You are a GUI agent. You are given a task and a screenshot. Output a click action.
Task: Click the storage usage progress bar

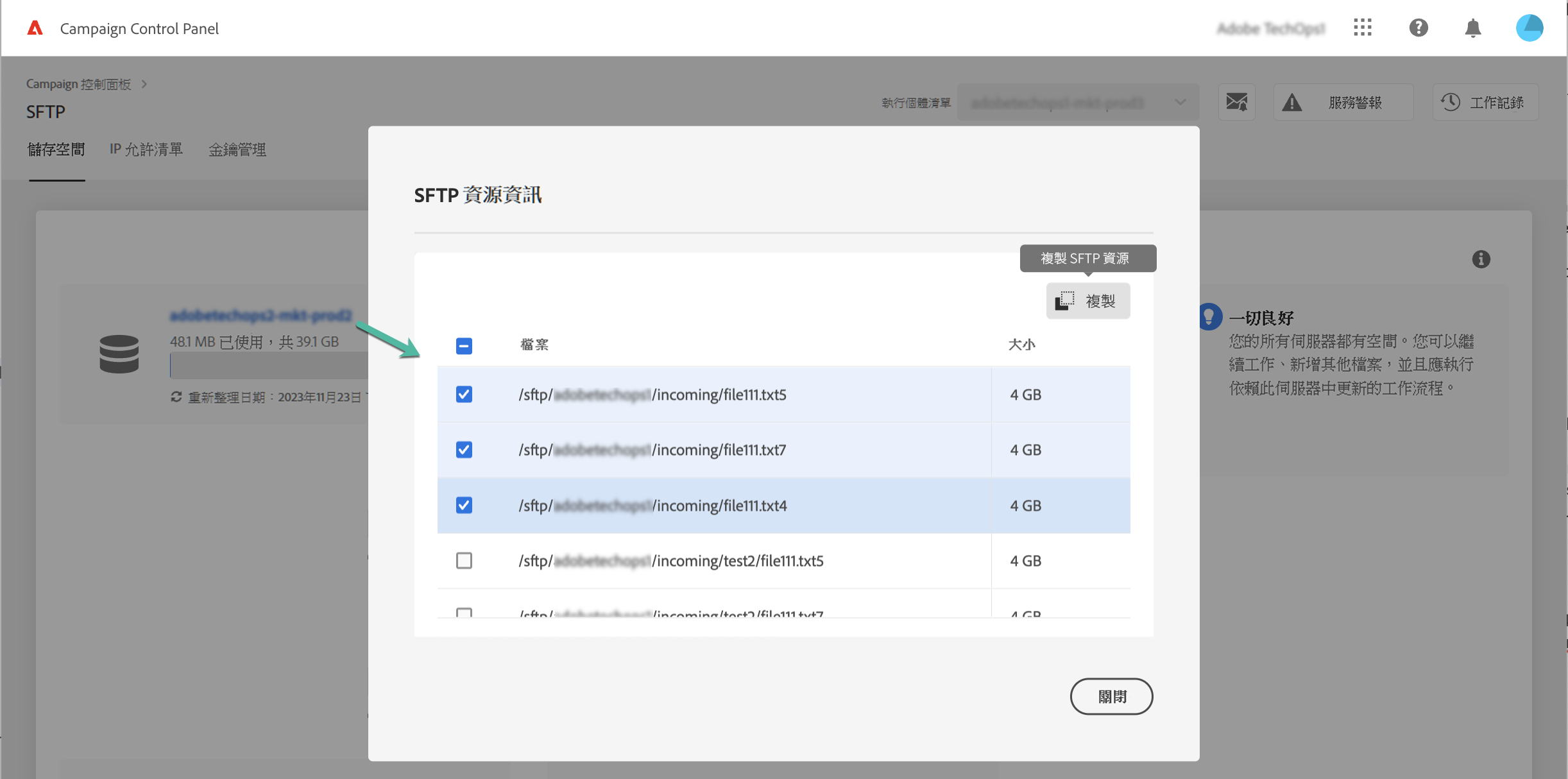pos(269,366)
